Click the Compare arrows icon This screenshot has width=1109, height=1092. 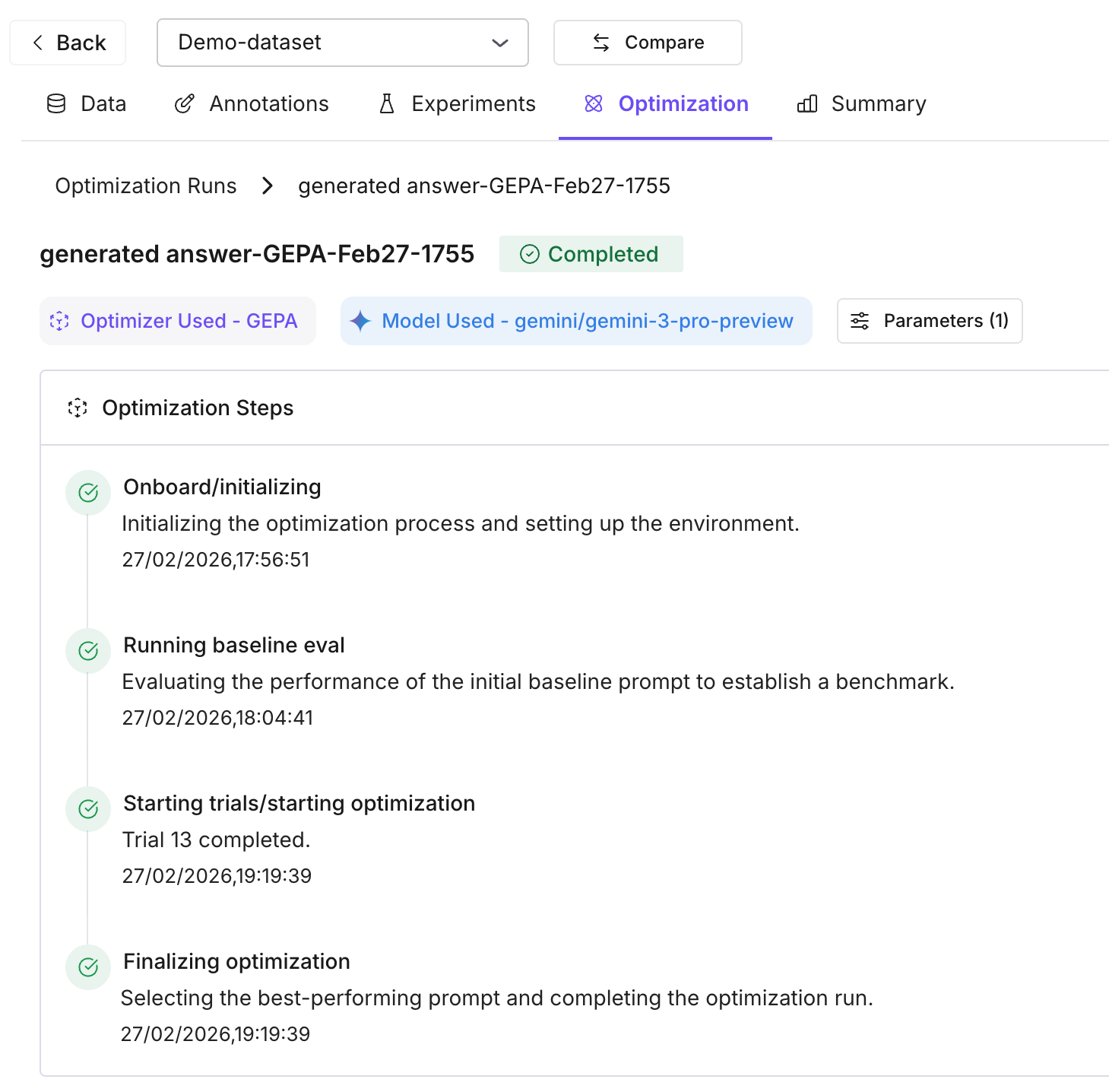[x=601, y=43]
